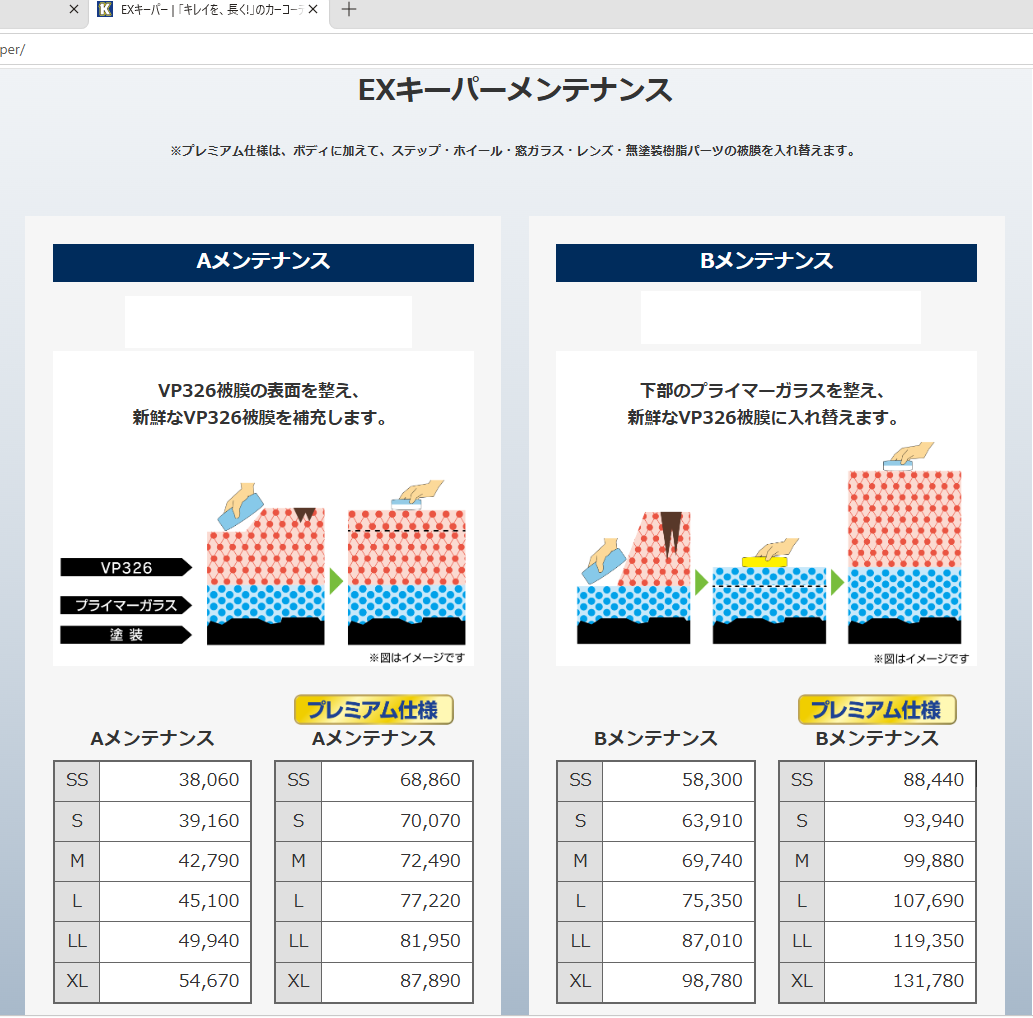Click the Aメンテナンス coating diagram image

tap(263, 508)
